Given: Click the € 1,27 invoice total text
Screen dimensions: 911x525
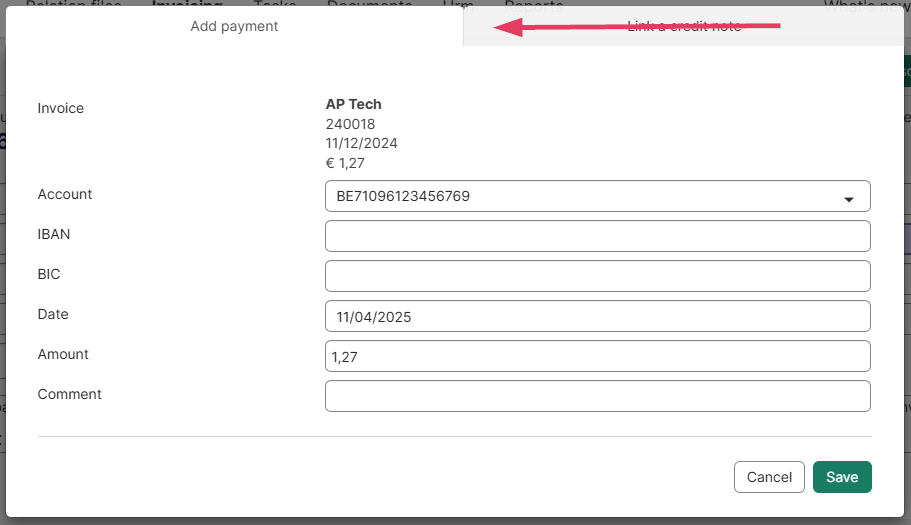Looking at the screenshot, I should [345, 163].
